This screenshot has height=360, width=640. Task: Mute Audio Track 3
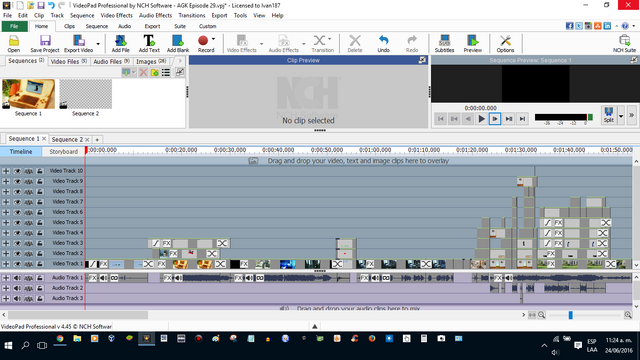(17, 298)
